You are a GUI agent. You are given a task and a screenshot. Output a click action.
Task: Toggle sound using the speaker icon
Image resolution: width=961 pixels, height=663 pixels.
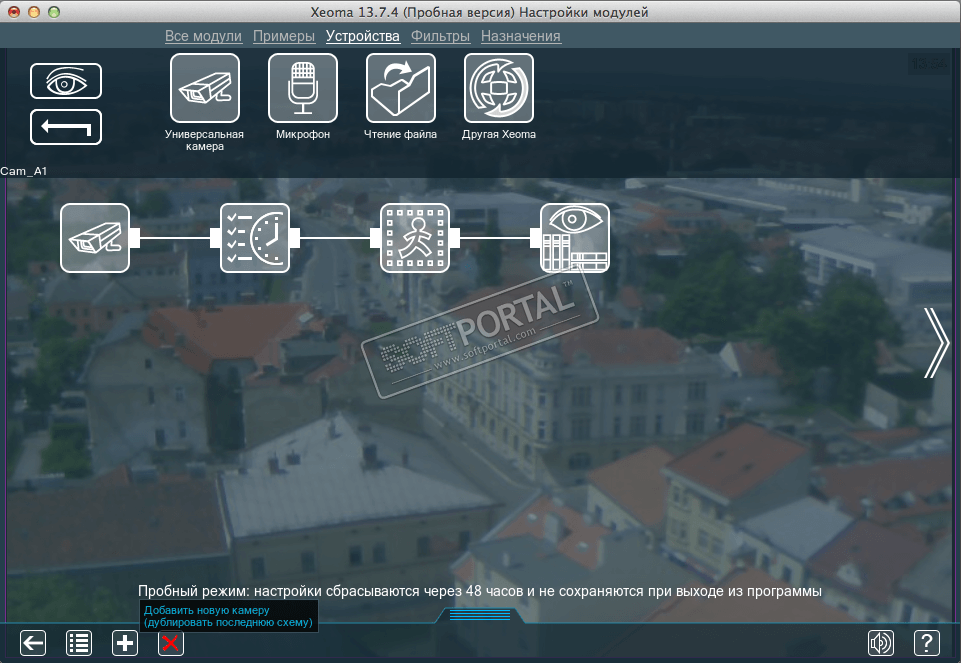tap(881, 643)
